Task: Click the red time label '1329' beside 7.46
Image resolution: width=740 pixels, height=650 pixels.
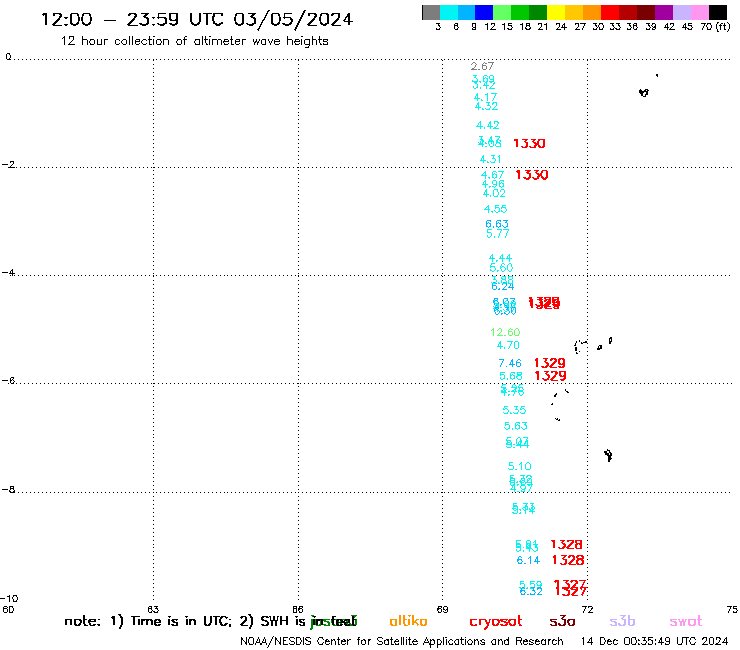Action: [550, 363]
